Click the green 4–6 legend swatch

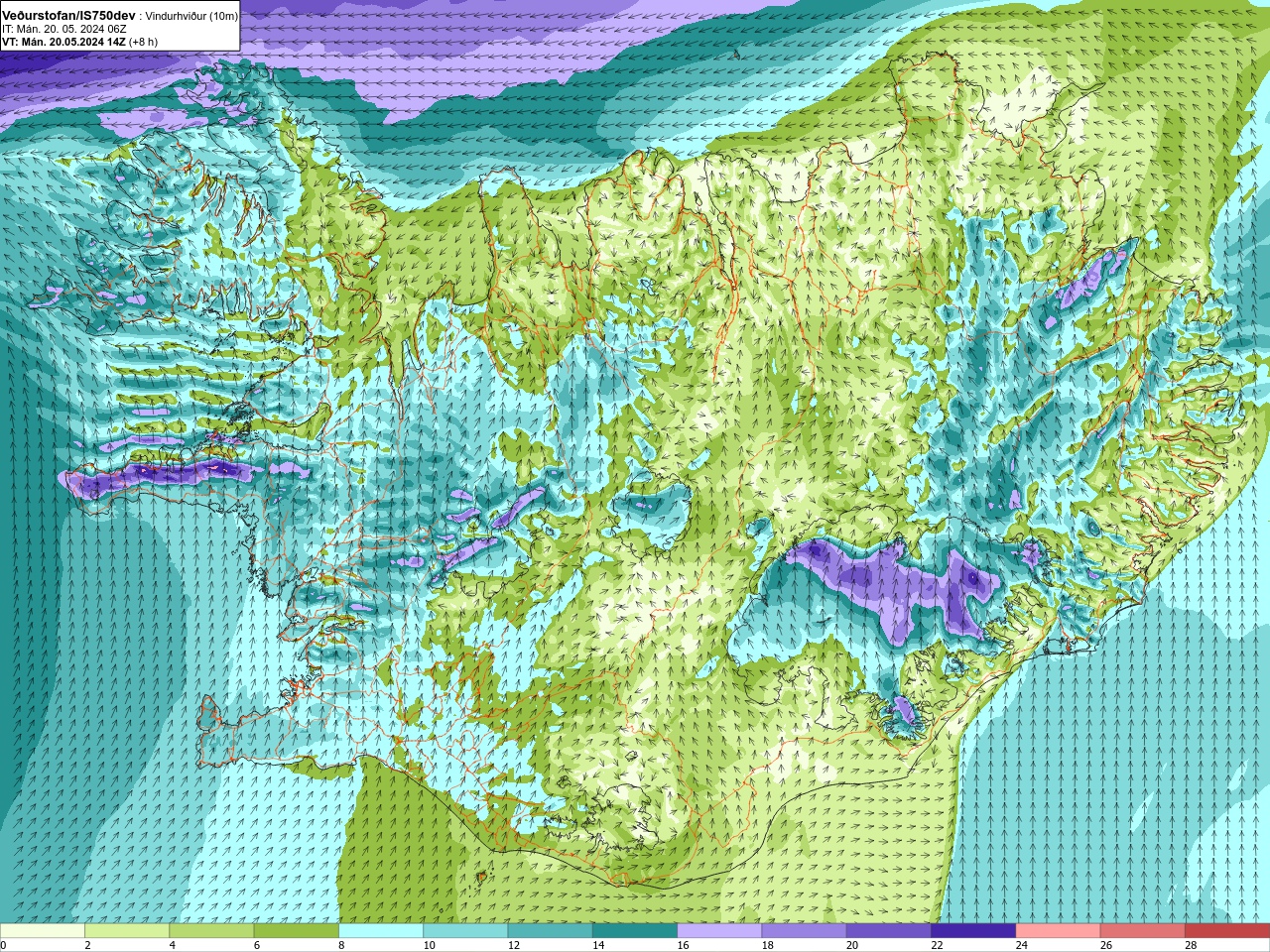pos(211,931)
